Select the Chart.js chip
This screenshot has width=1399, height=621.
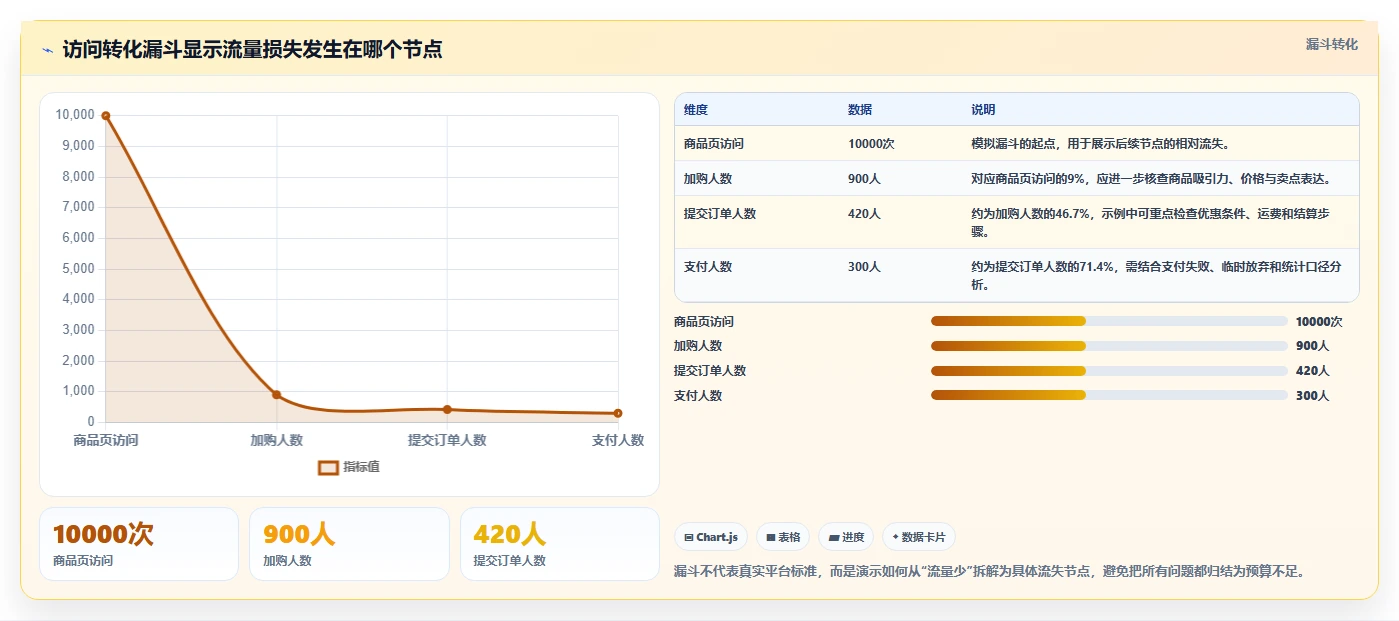pos(711,537)
